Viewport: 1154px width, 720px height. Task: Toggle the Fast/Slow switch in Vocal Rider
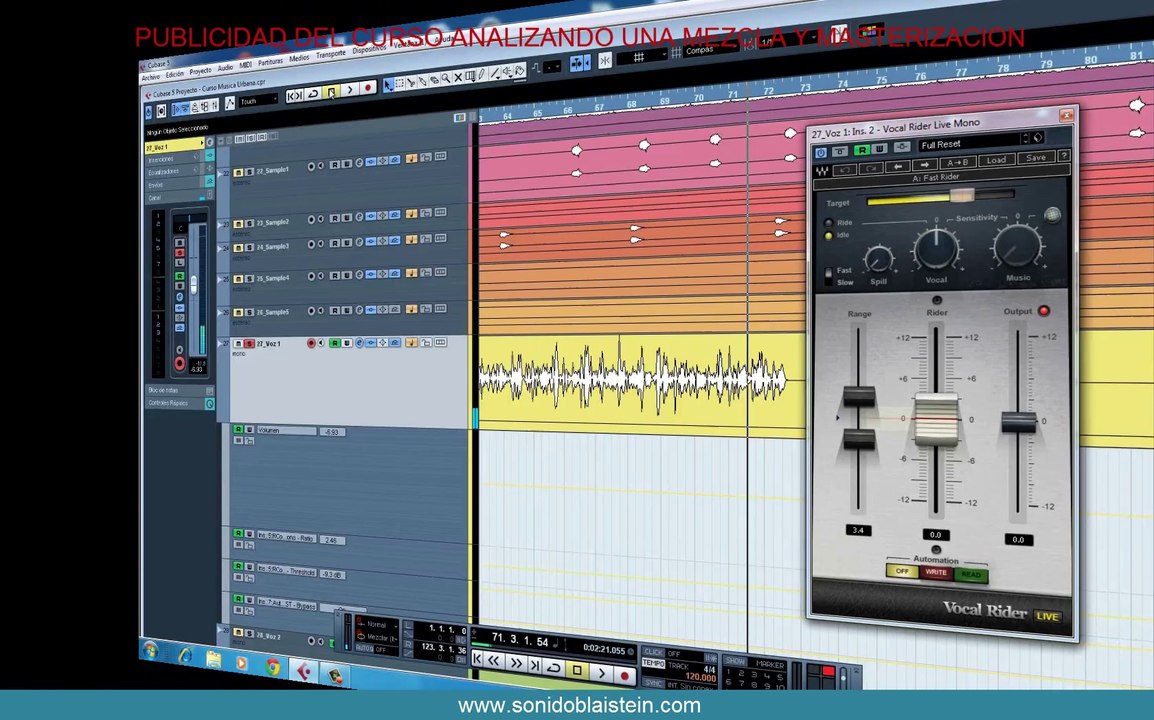click(828, 275)
